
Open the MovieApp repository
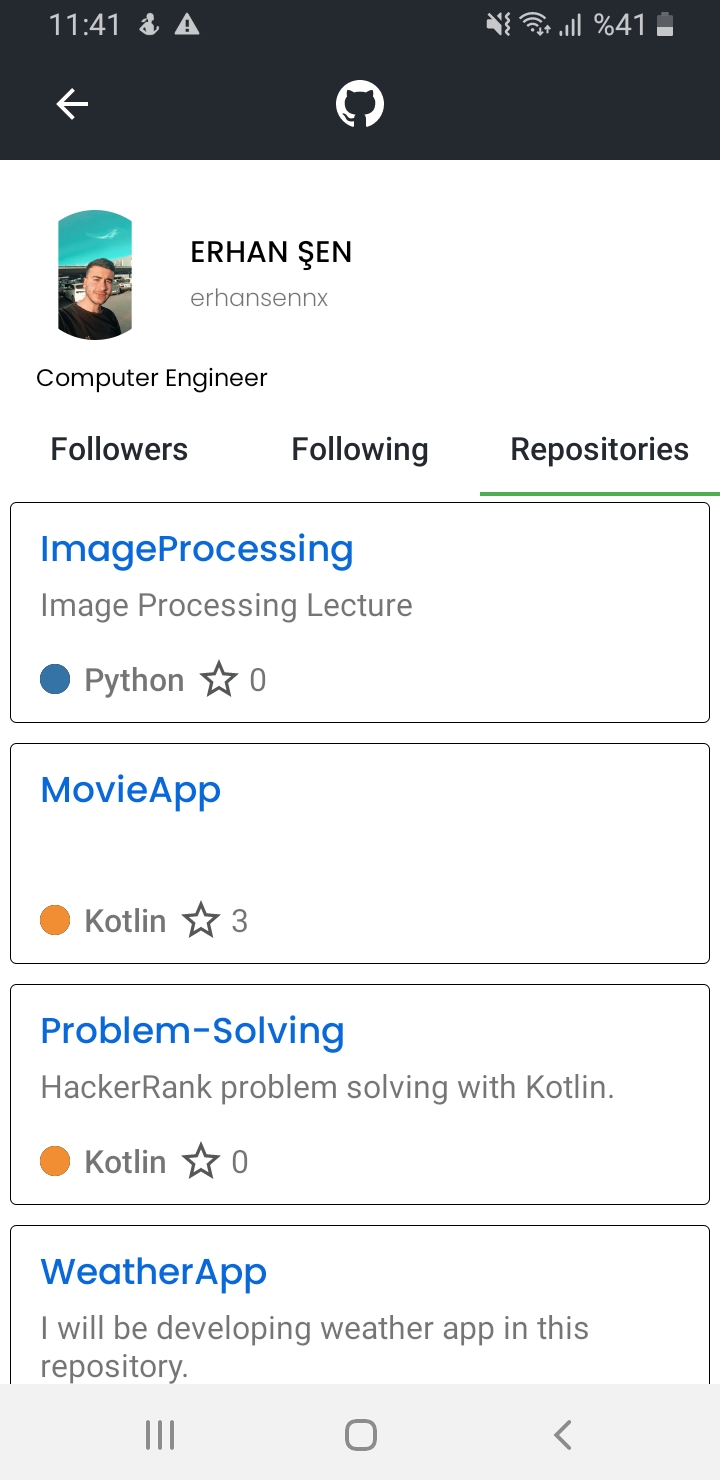(130, 789)
